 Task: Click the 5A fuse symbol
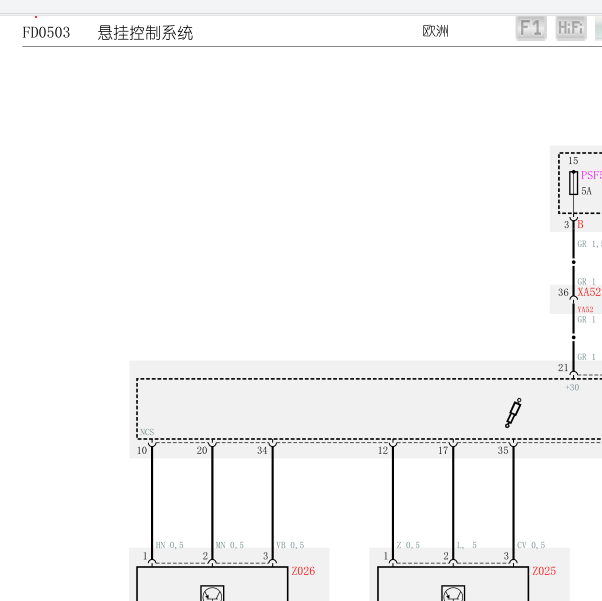pyautogui.click(x=573, y=183)
